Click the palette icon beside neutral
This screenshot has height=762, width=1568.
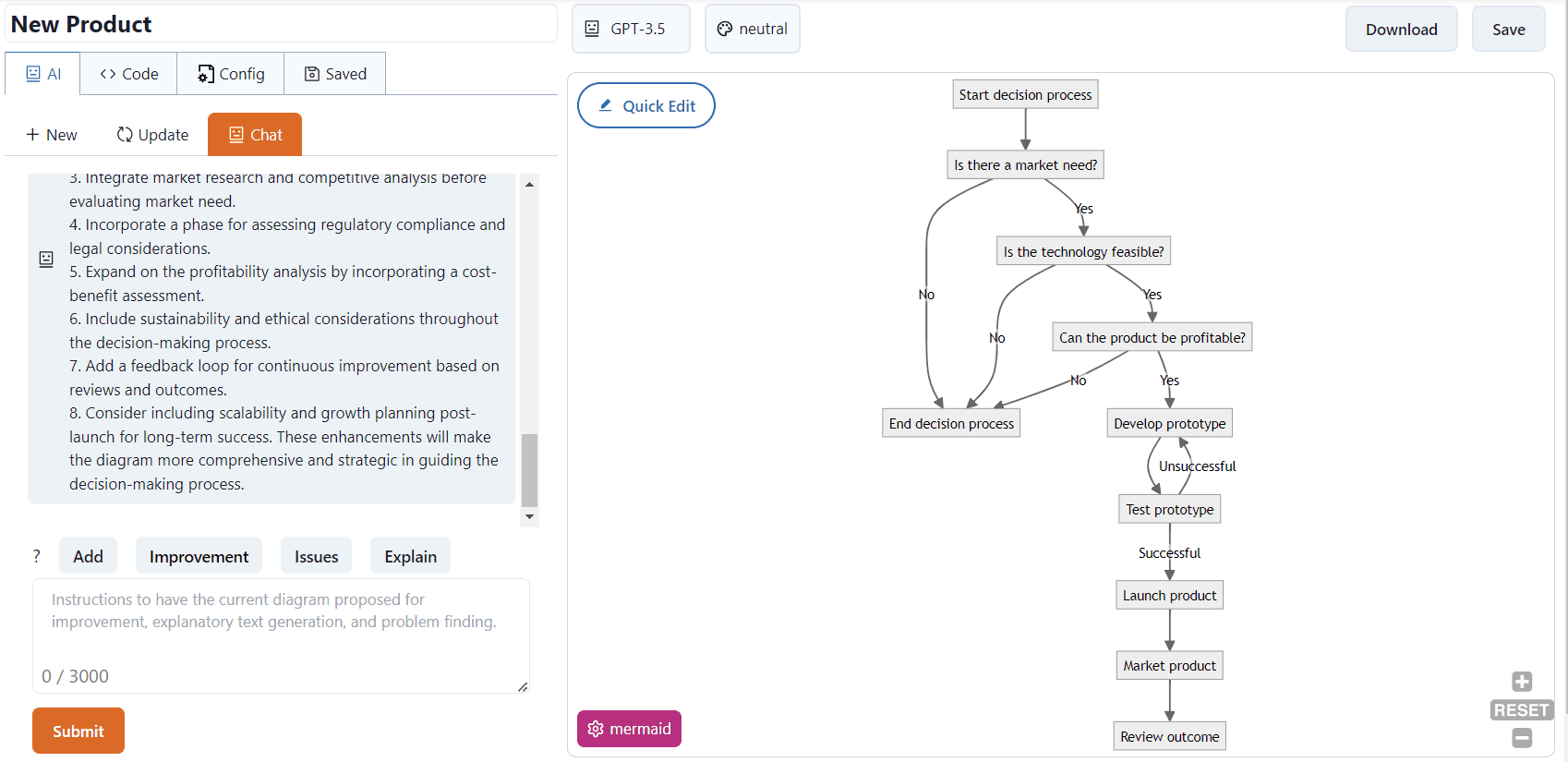click(726, 28)
